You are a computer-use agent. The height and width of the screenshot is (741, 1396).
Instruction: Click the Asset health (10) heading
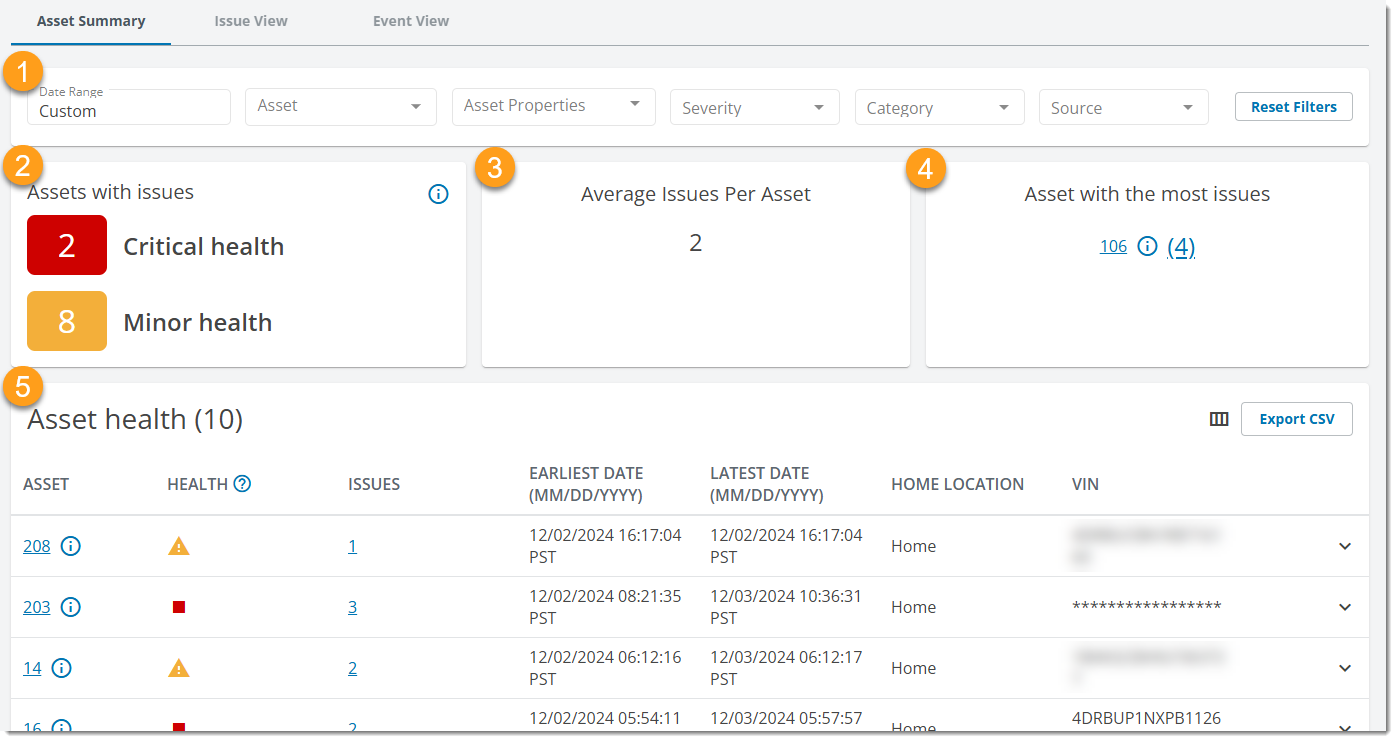coord(135,419)
